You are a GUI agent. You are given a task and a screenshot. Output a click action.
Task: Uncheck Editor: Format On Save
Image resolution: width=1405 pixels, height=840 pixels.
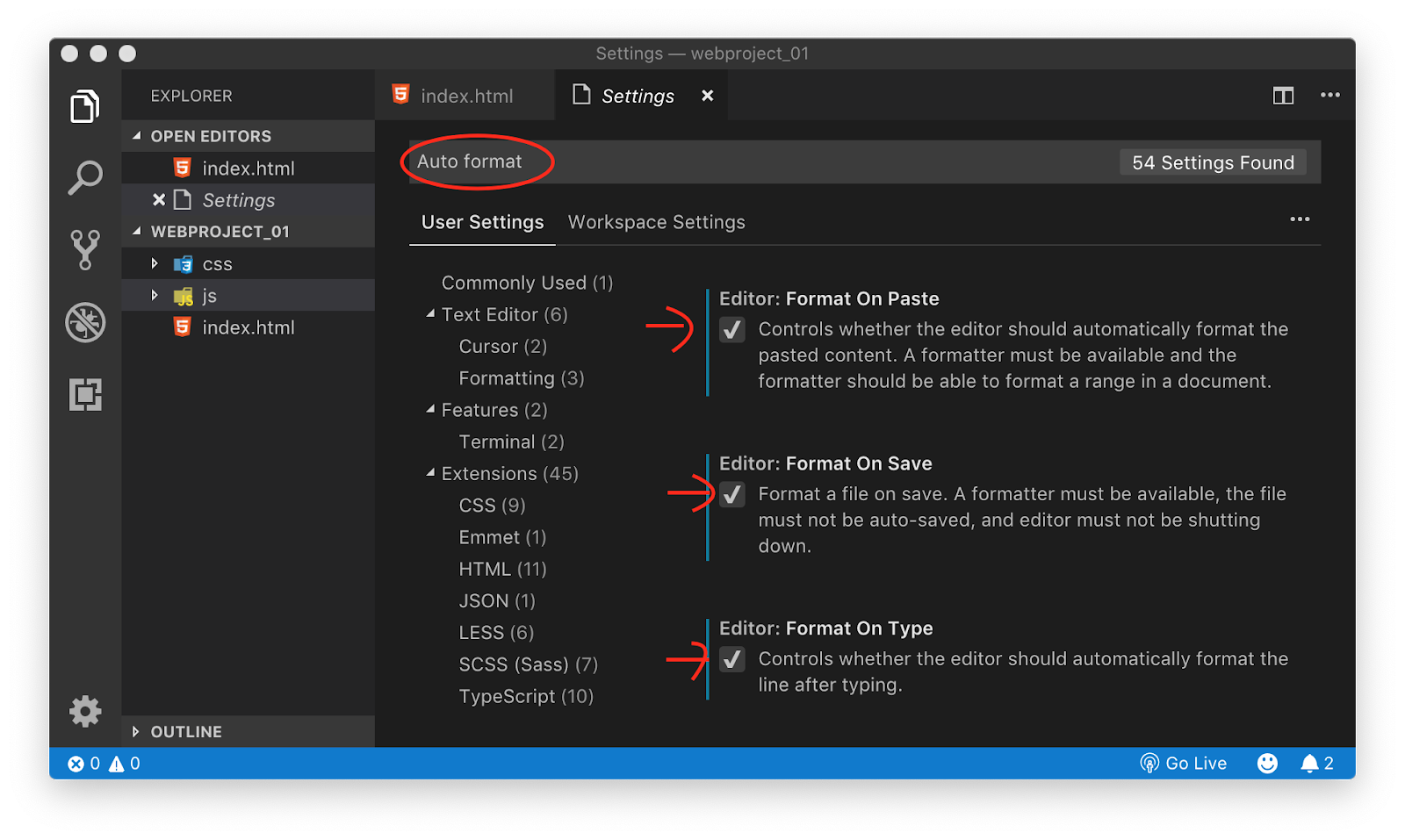732,494
